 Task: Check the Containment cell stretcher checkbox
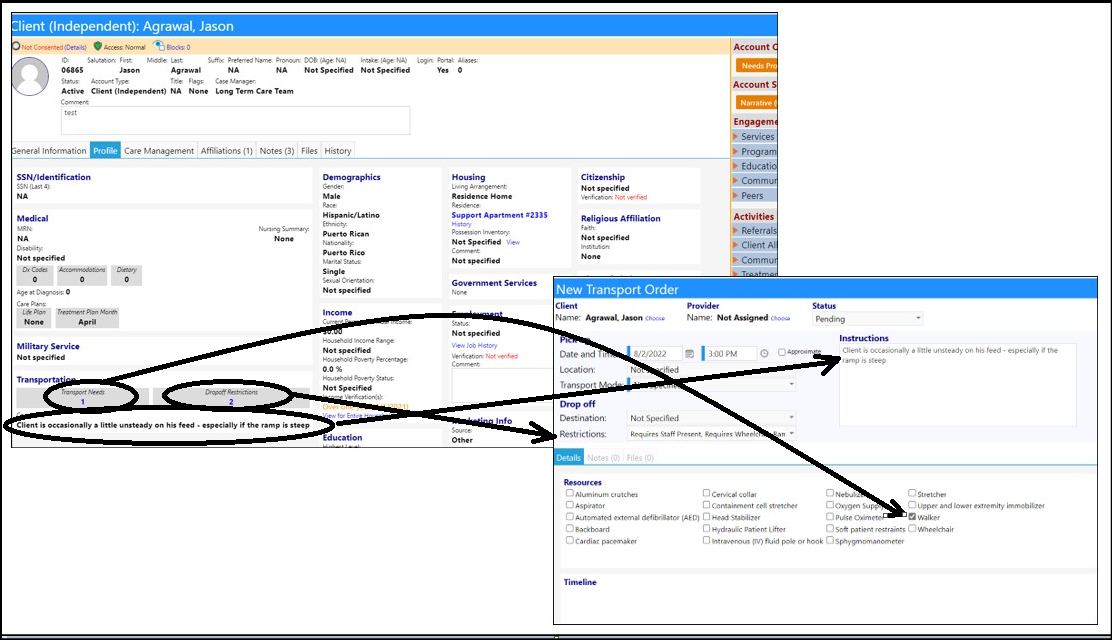[x=706, y=504]
